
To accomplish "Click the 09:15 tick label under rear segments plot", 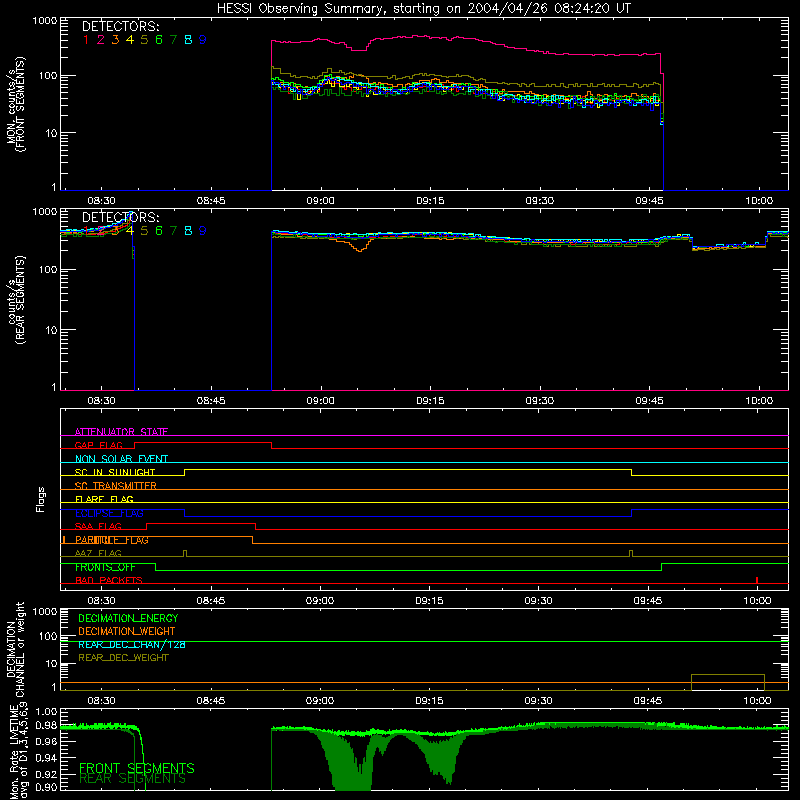I will [430, 401].
